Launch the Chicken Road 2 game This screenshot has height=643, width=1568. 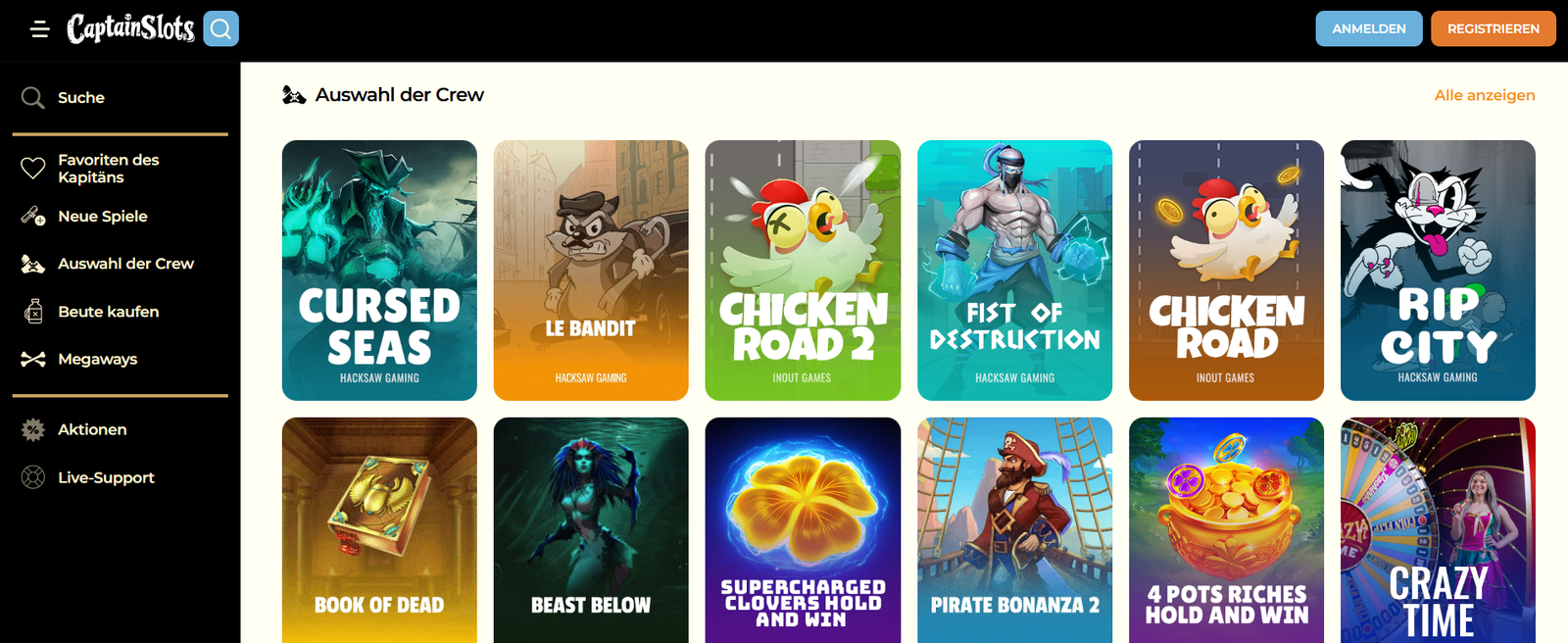[803, 271]
